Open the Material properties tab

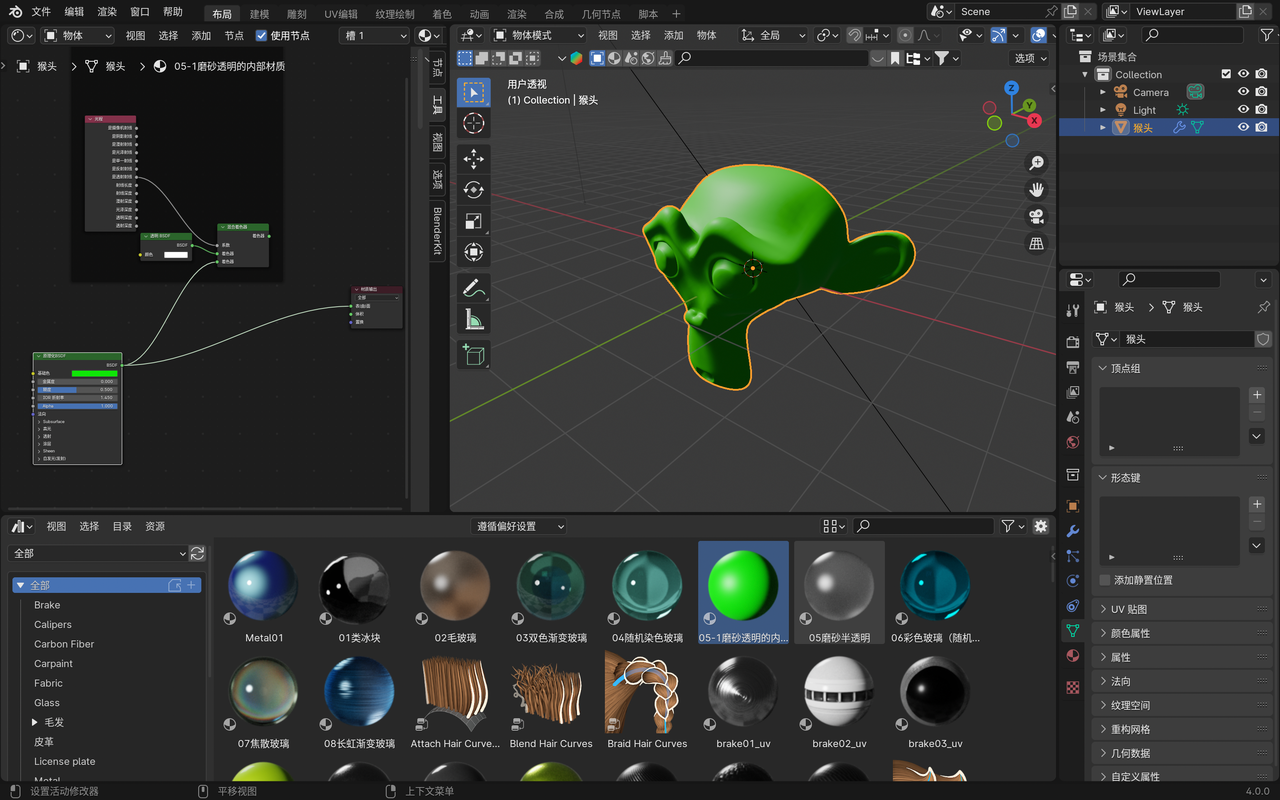pyautogui.click(x=1073, y=656)
